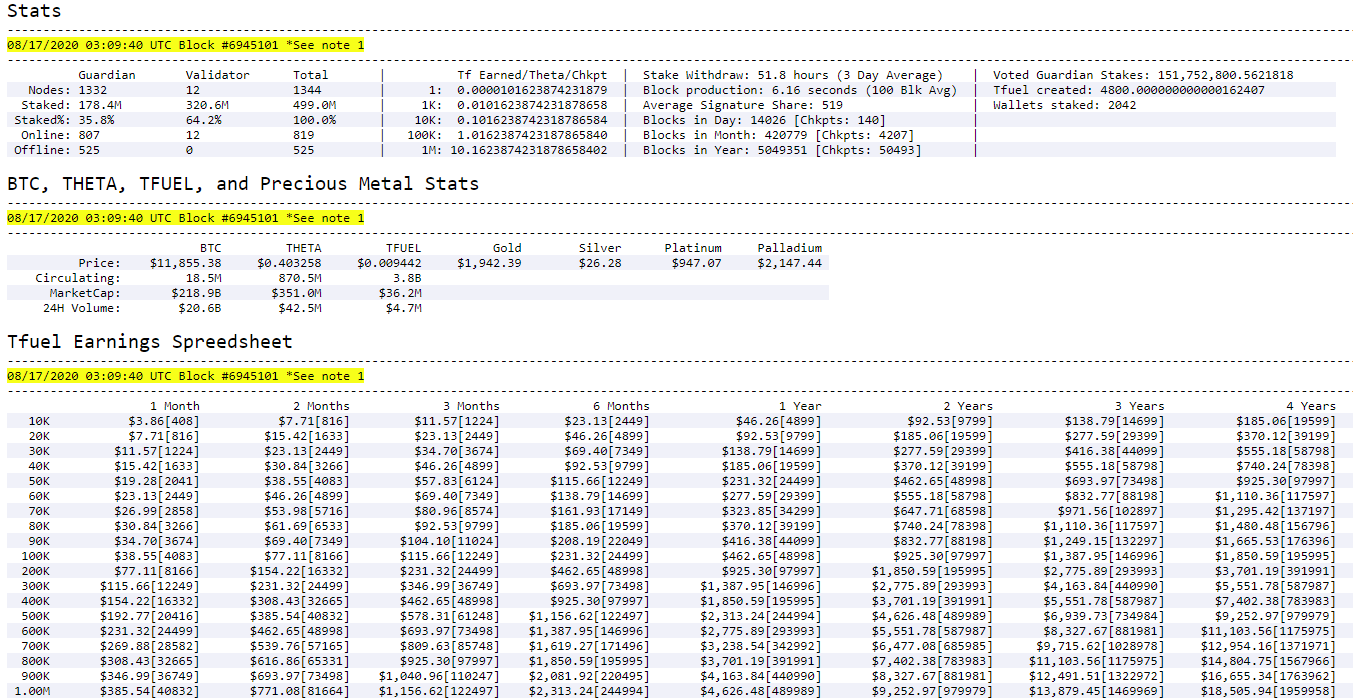1353x699 pixels.
Task: Click TFUEL circulating supply 3.8B
Action: 408,278
